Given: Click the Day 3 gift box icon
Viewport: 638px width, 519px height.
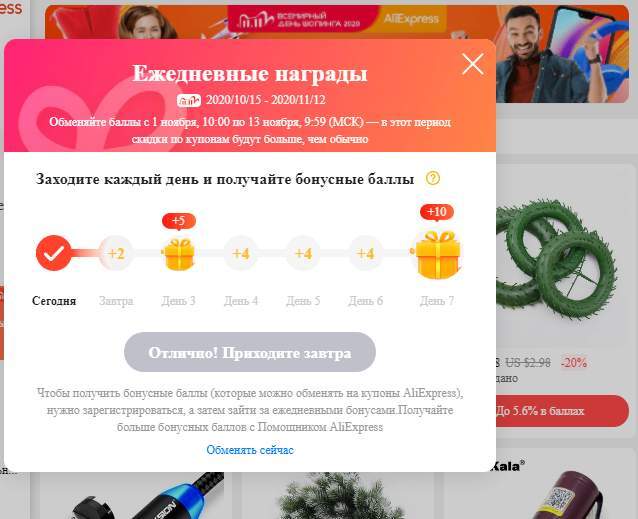Looking at the screenshot, I should pyautogui.click(x=178, y=253).
